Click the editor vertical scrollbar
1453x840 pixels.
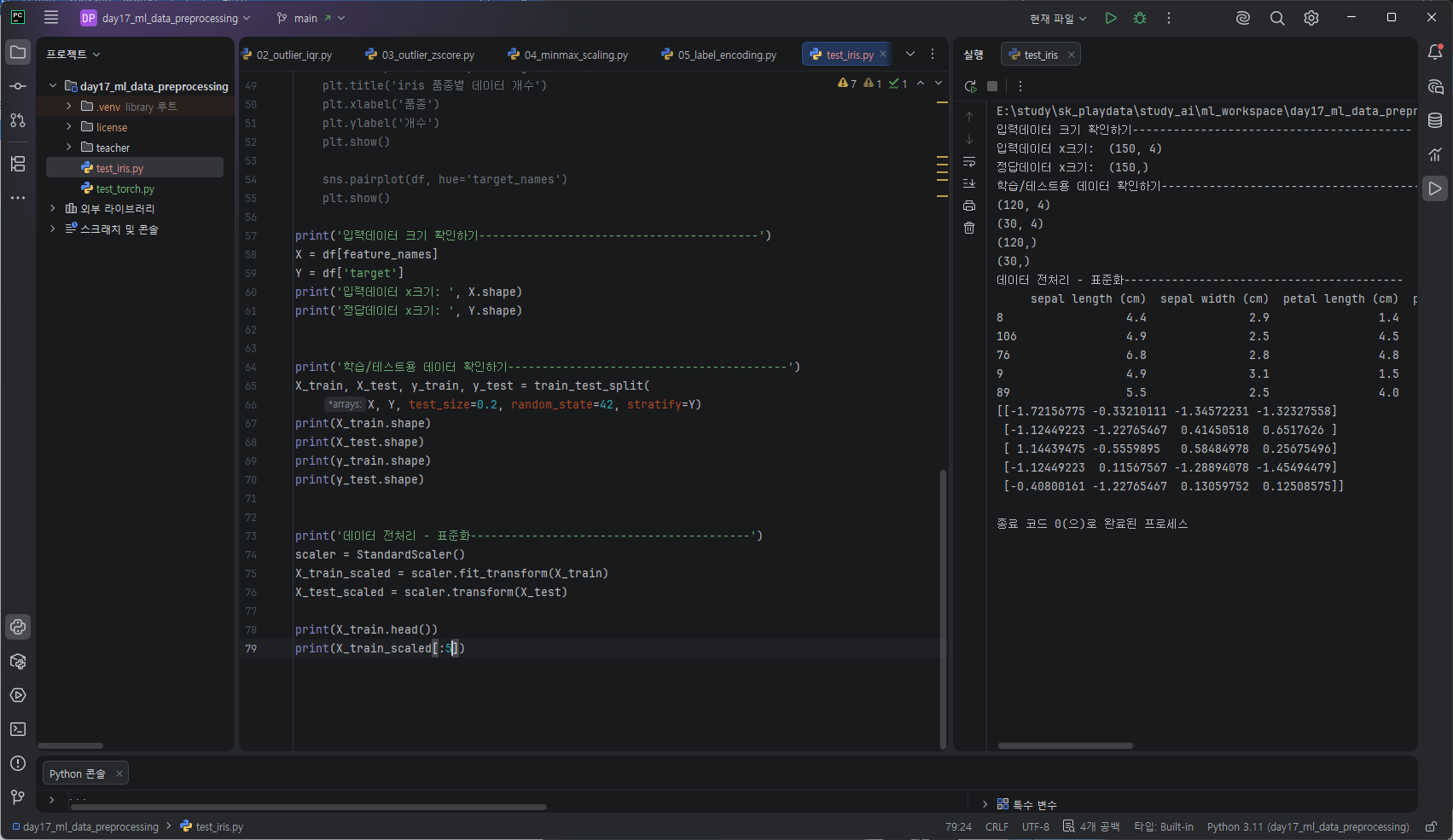coord(943,609)
